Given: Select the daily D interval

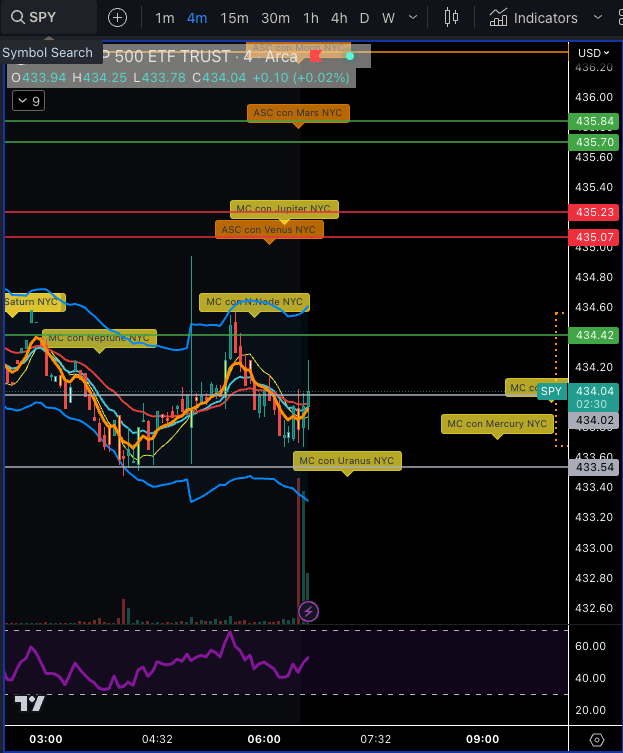Looking at the screenshot, I should tap(365, 18).
